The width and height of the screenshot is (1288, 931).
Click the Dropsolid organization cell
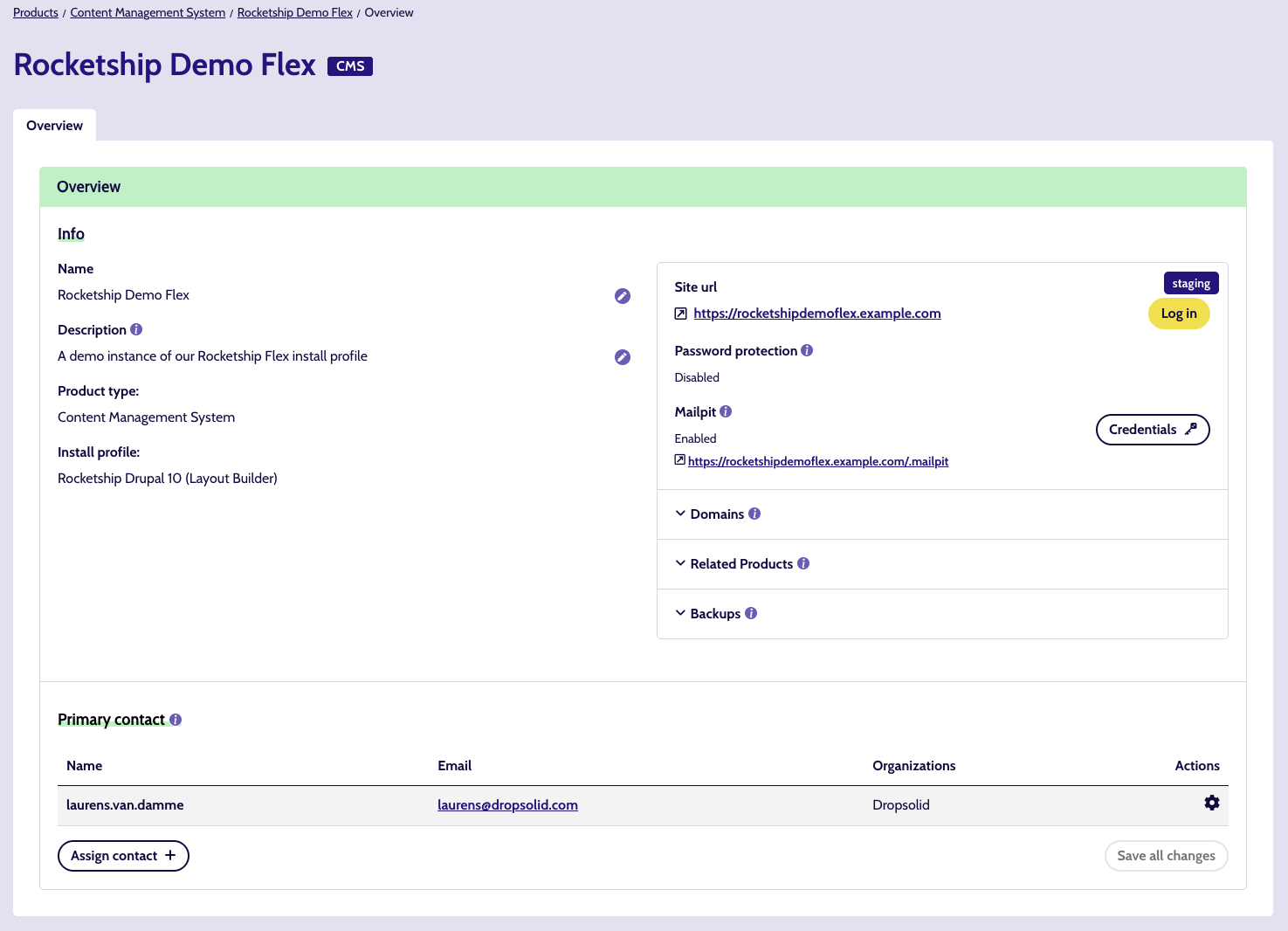[x=901, y=805]
